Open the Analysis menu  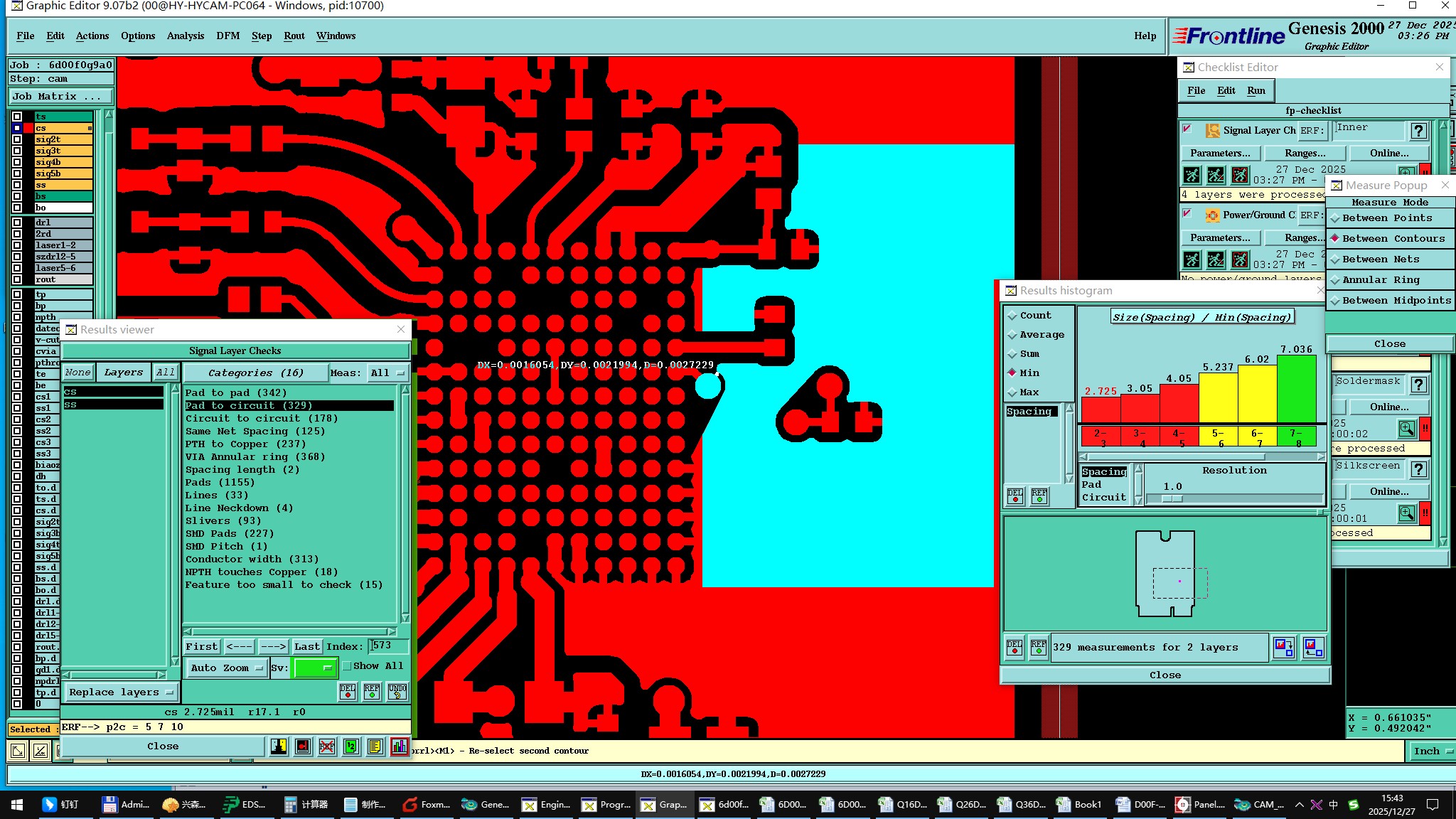[185, 36]
